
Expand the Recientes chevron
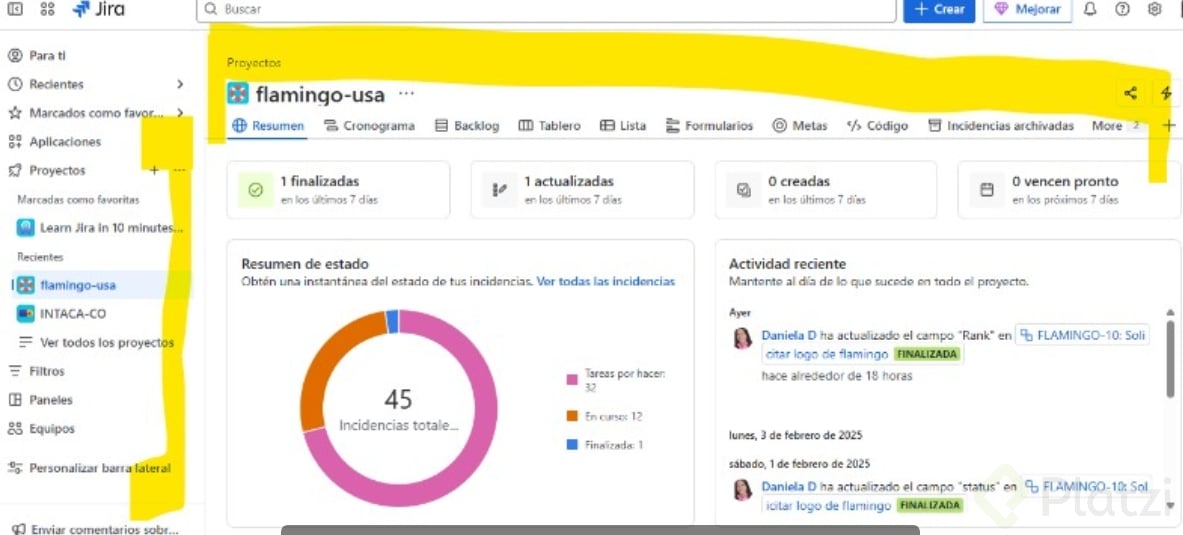click(180, 85)
